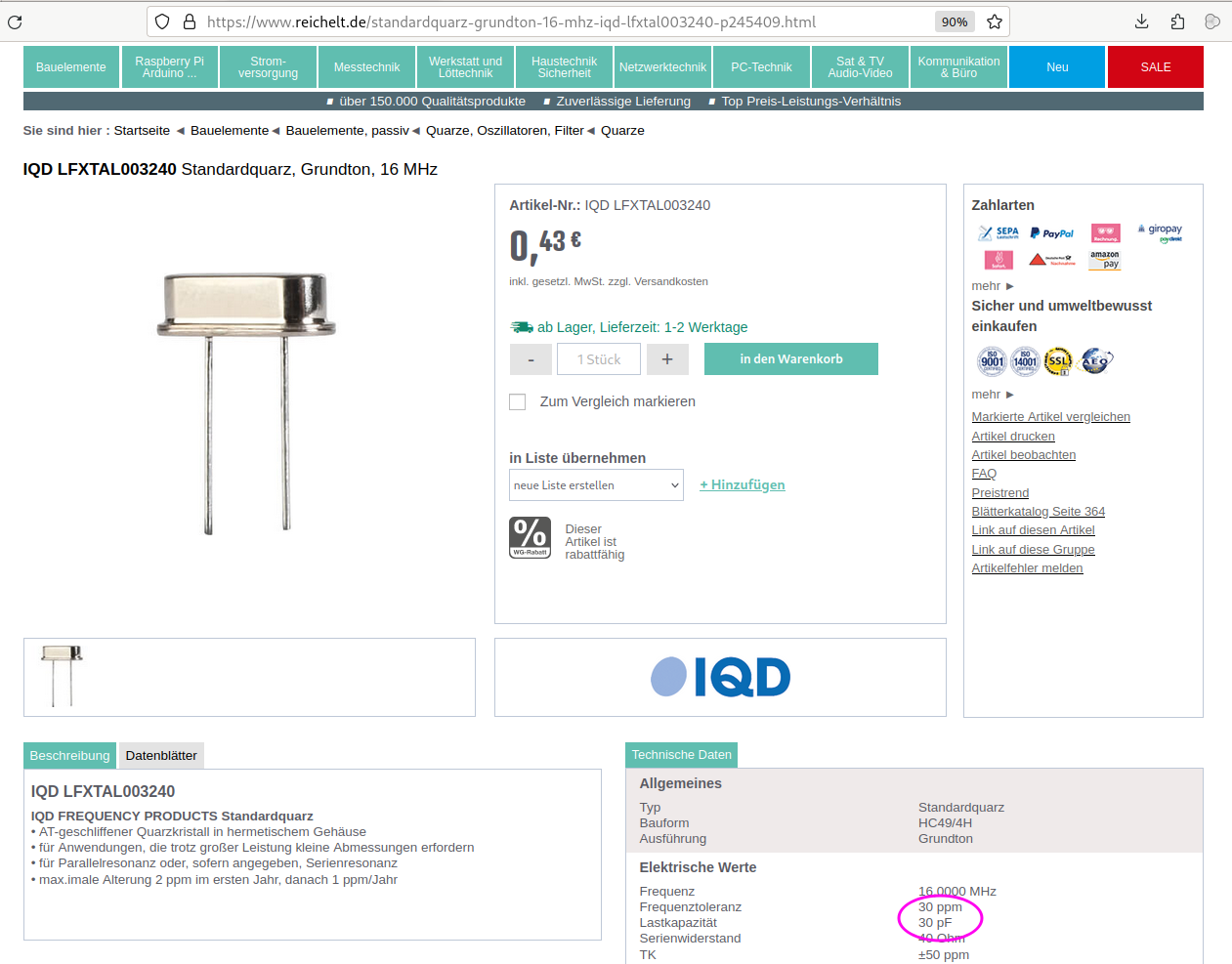Click the in den Warenkorb button
1232x964 pixels.
[x=791, y=359]
